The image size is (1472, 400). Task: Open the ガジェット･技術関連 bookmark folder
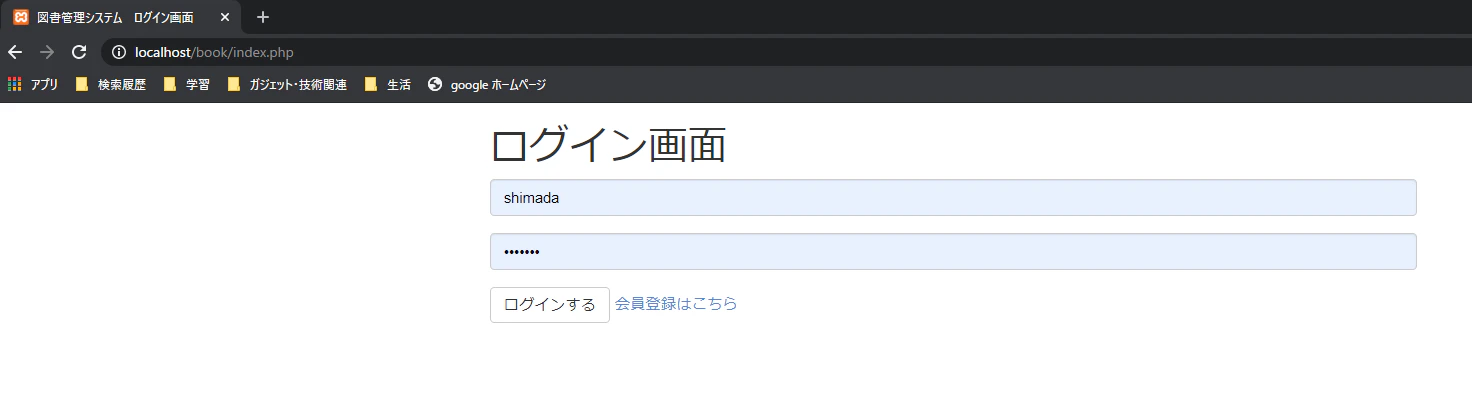[x=287, y=85]
